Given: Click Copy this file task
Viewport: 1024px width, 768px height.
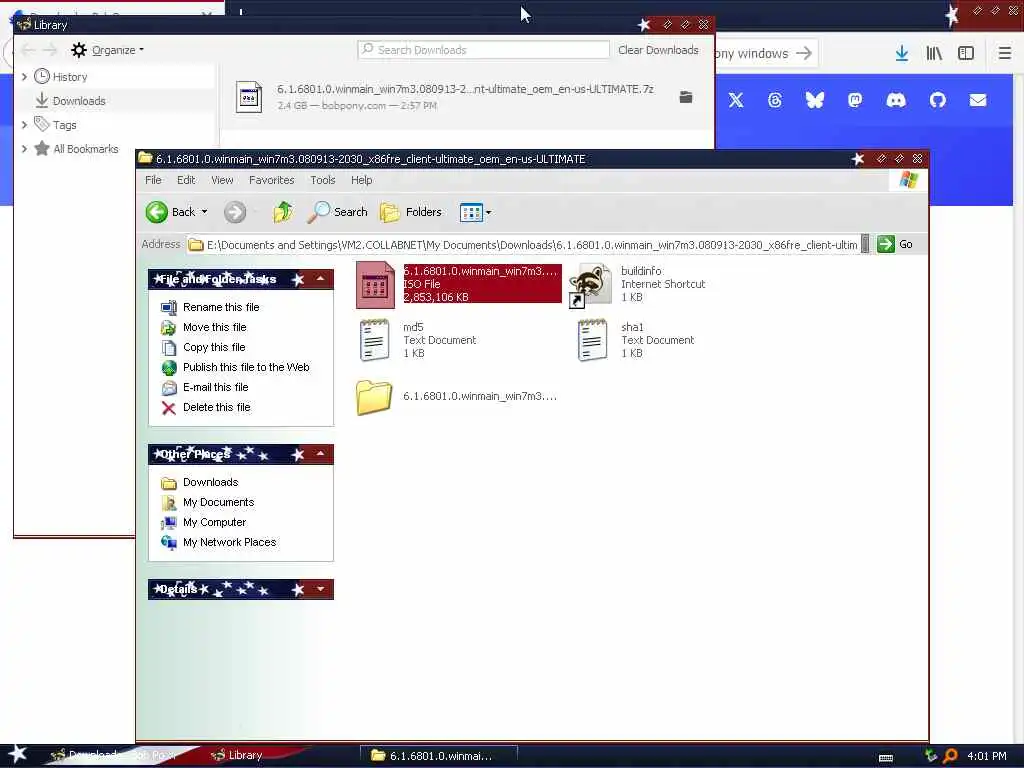Looking at the screenshot, I should 214,347.
